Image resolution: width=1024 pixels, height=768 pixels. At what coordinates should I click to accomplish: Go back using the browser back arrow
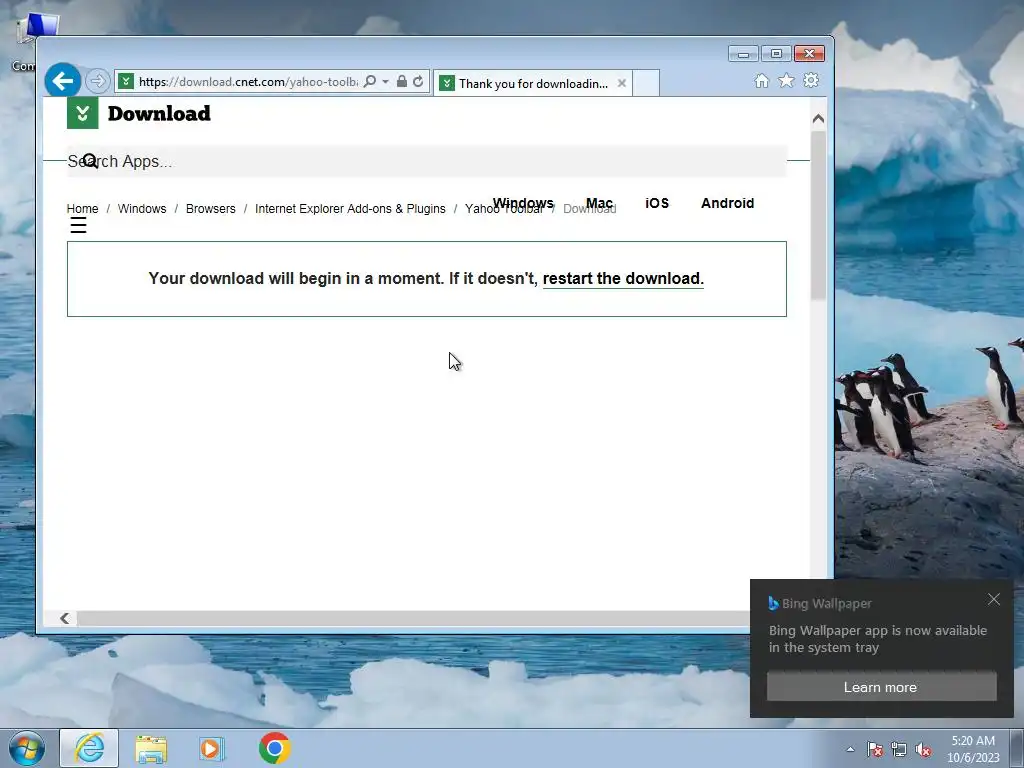[63, 81]
